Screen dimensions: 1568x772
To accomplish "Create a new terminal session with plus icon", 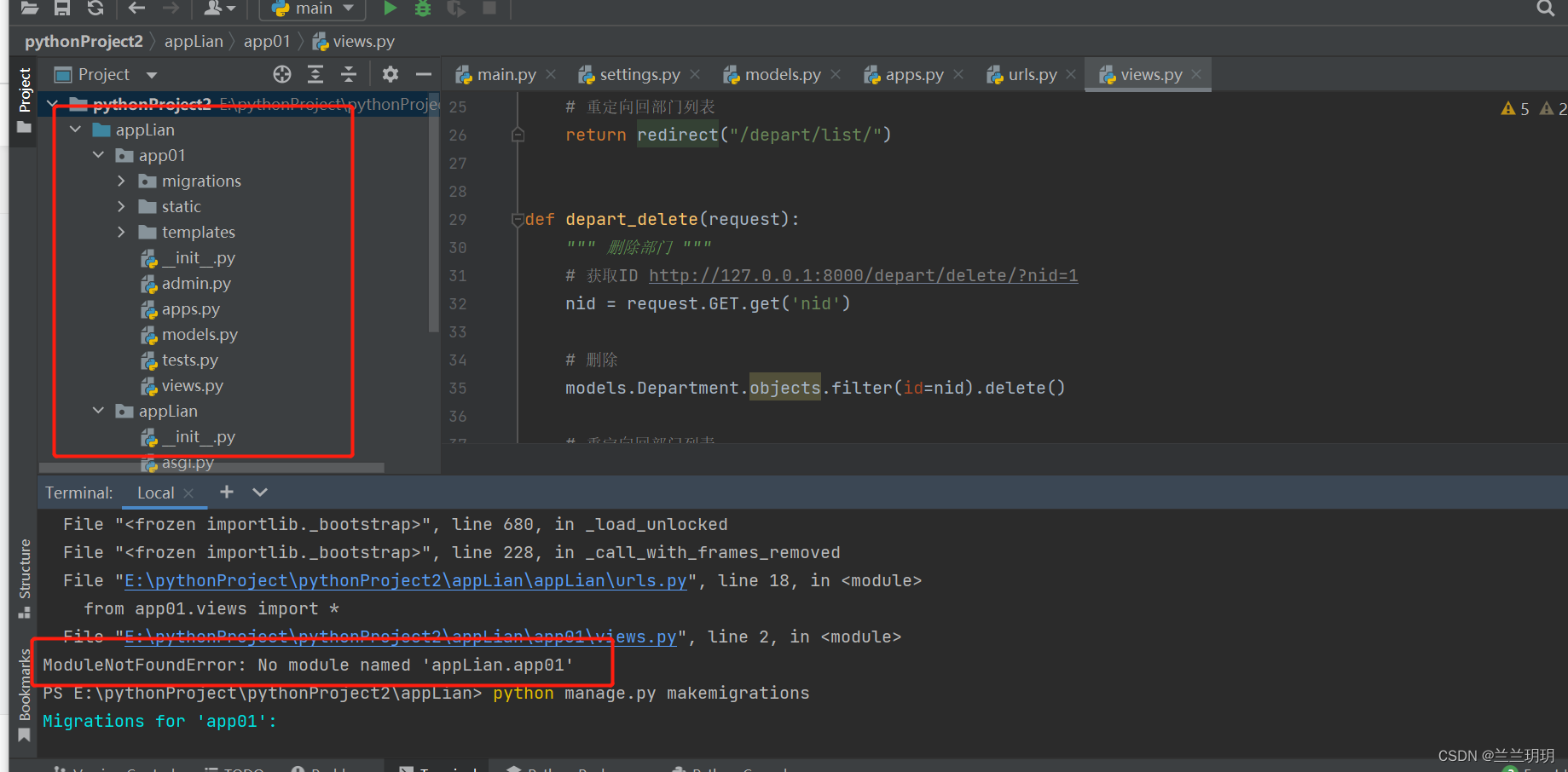I will tap(226, 493).
